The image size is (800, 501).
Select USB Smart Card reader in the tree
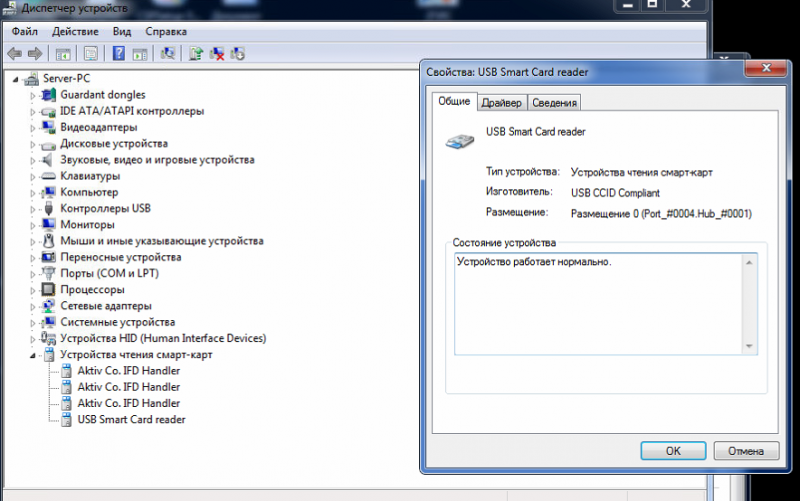[x=131, y=419]
